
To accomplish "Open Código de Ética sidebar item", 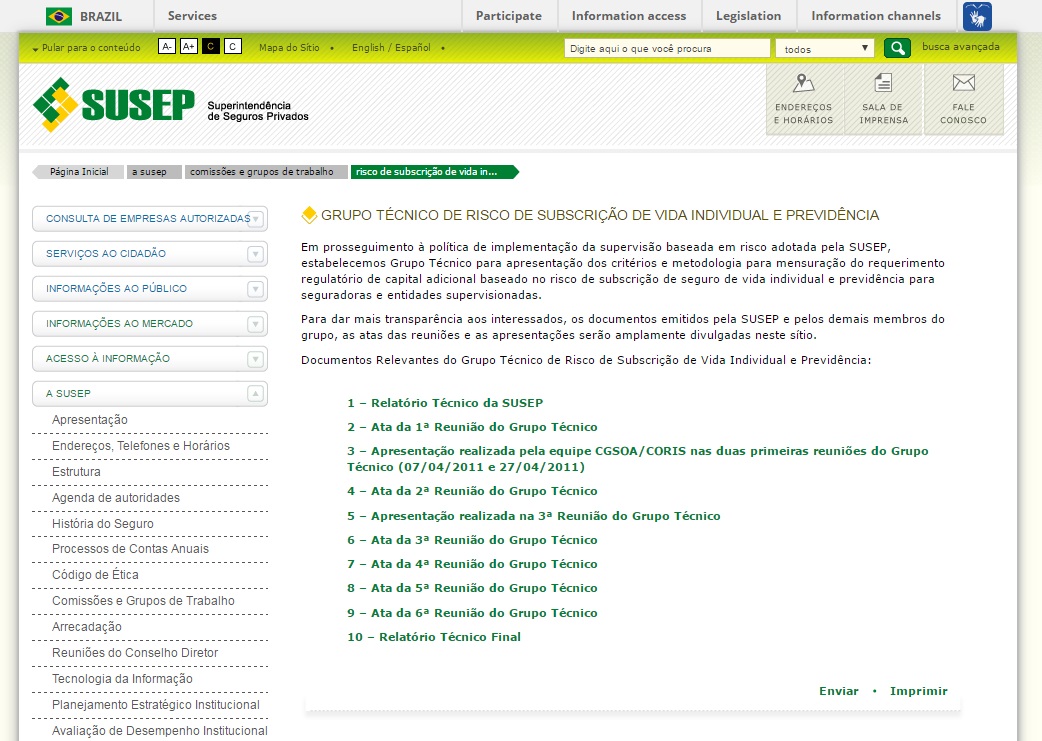I will pos(95,575).
